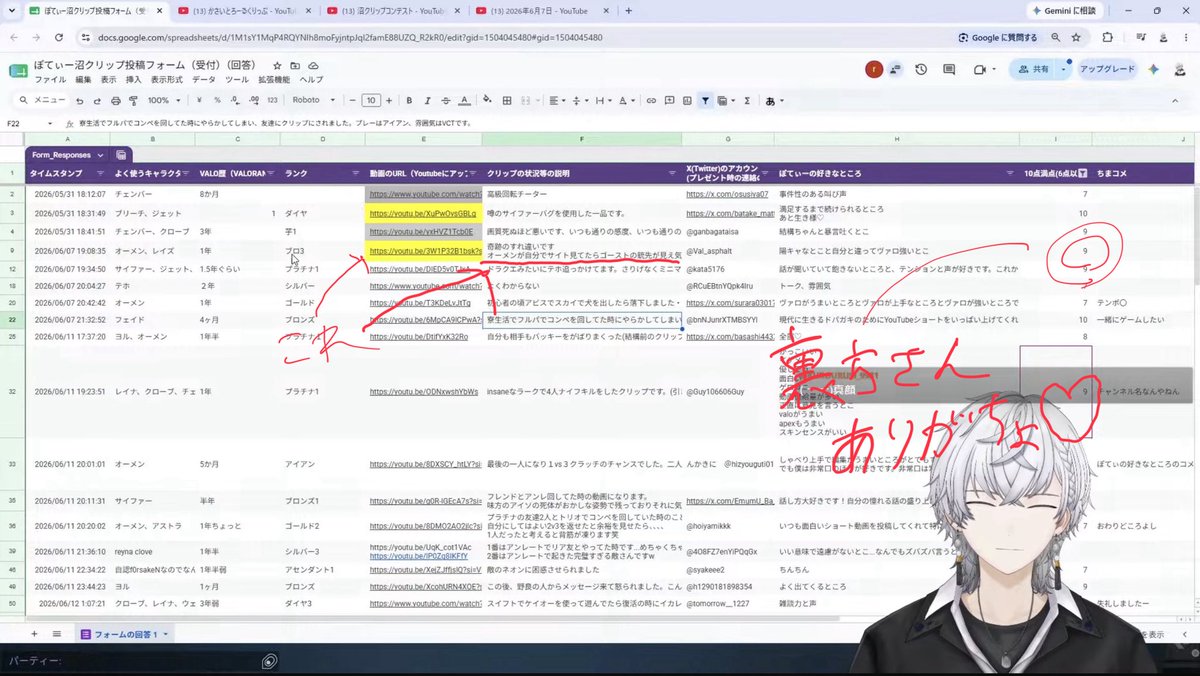The height and width of the screenshot is (676, 1200).
Task: Open the データ menu
Action: click(x=204, y=80)
